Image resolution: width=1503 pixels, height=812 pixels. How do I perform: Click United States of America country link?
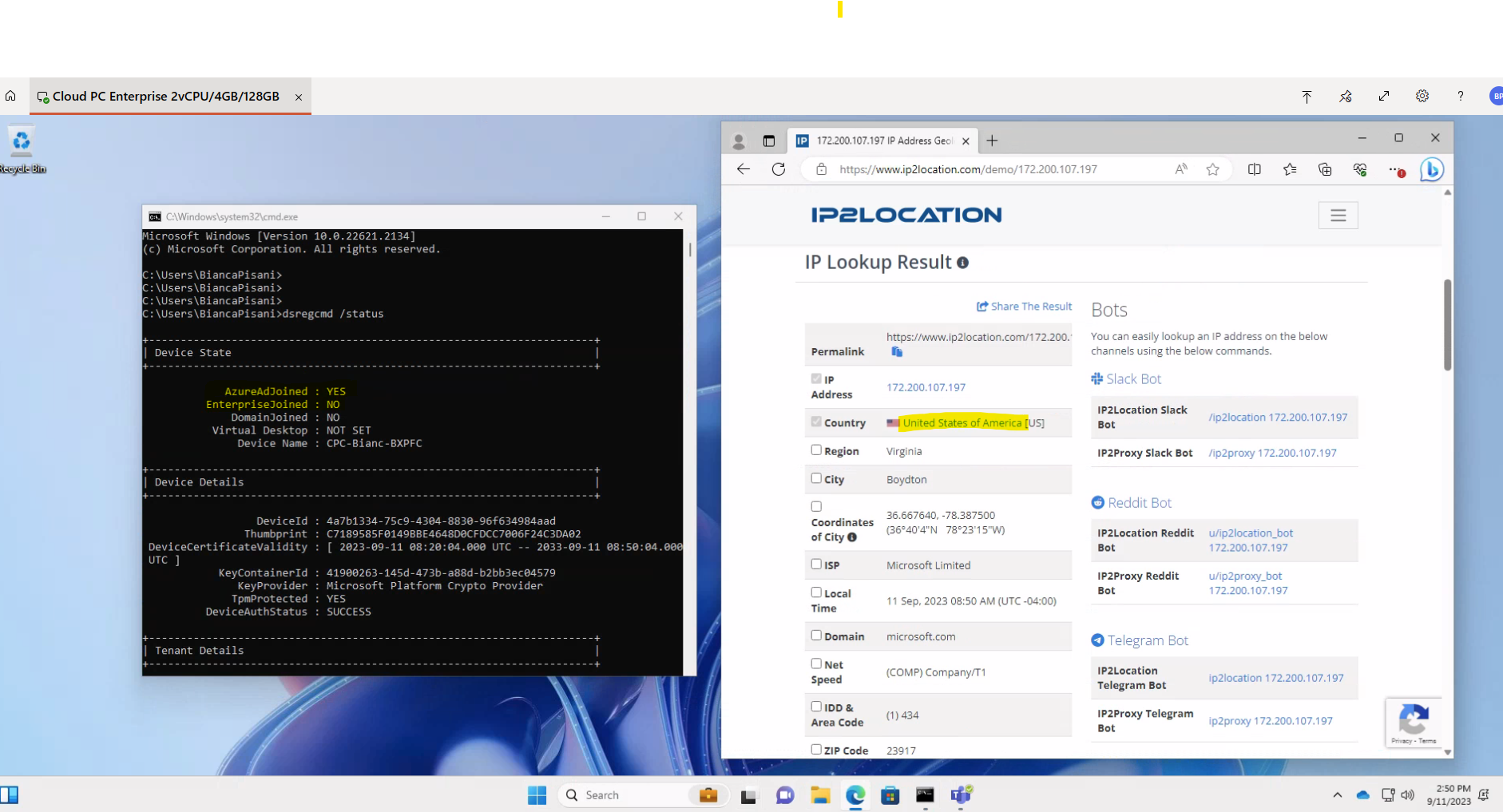(x=962, y=423)
